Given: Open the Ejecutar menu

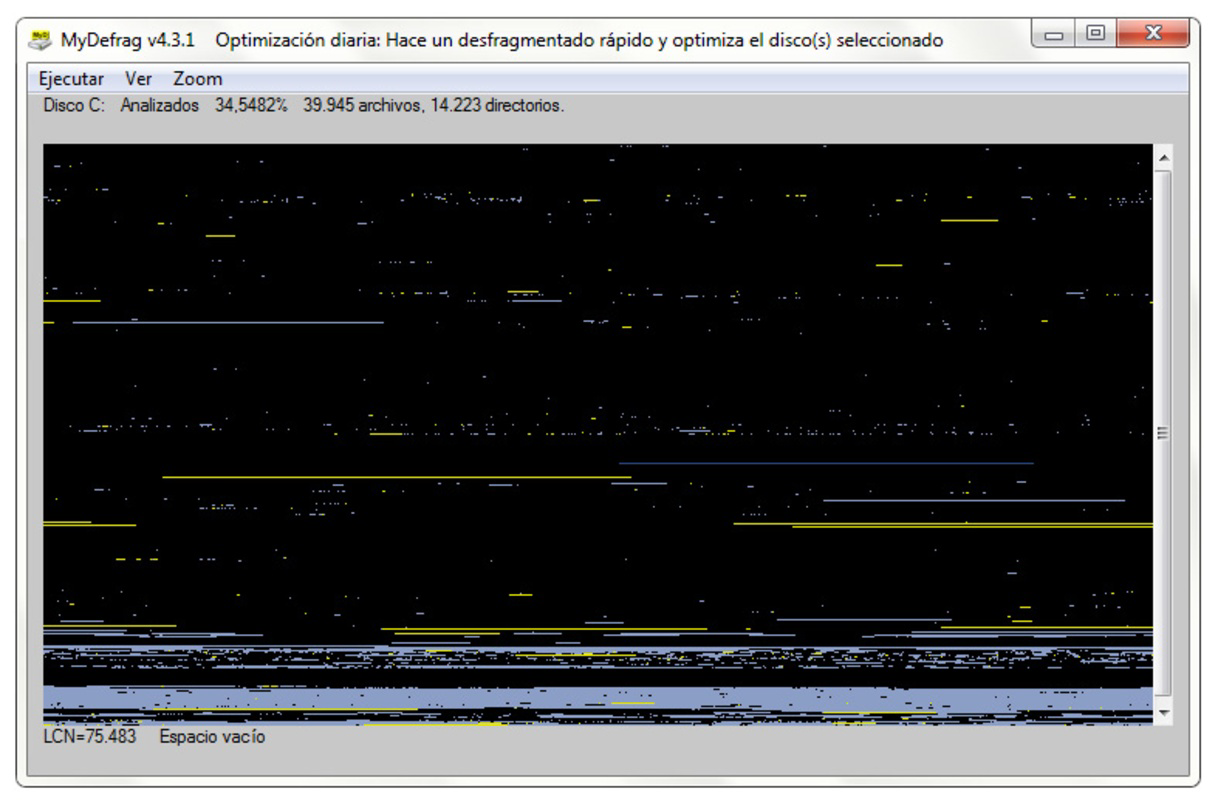Looking at the screenshot, I should (x=71, y=78).
